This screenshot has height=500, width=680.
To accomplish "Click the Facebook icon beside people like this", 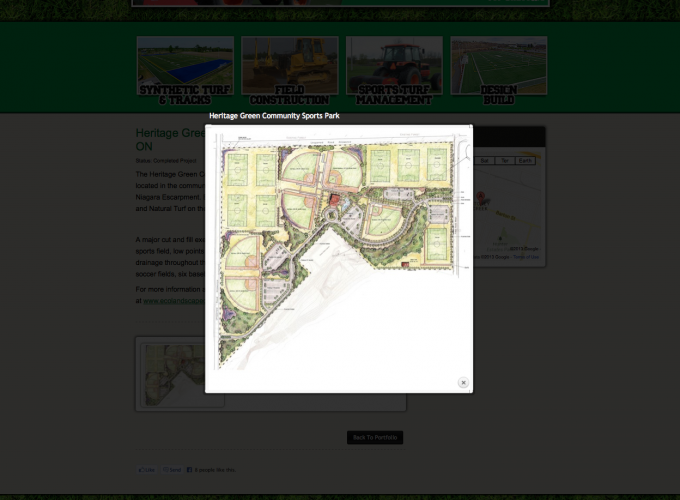I will (x=189, y=469).
